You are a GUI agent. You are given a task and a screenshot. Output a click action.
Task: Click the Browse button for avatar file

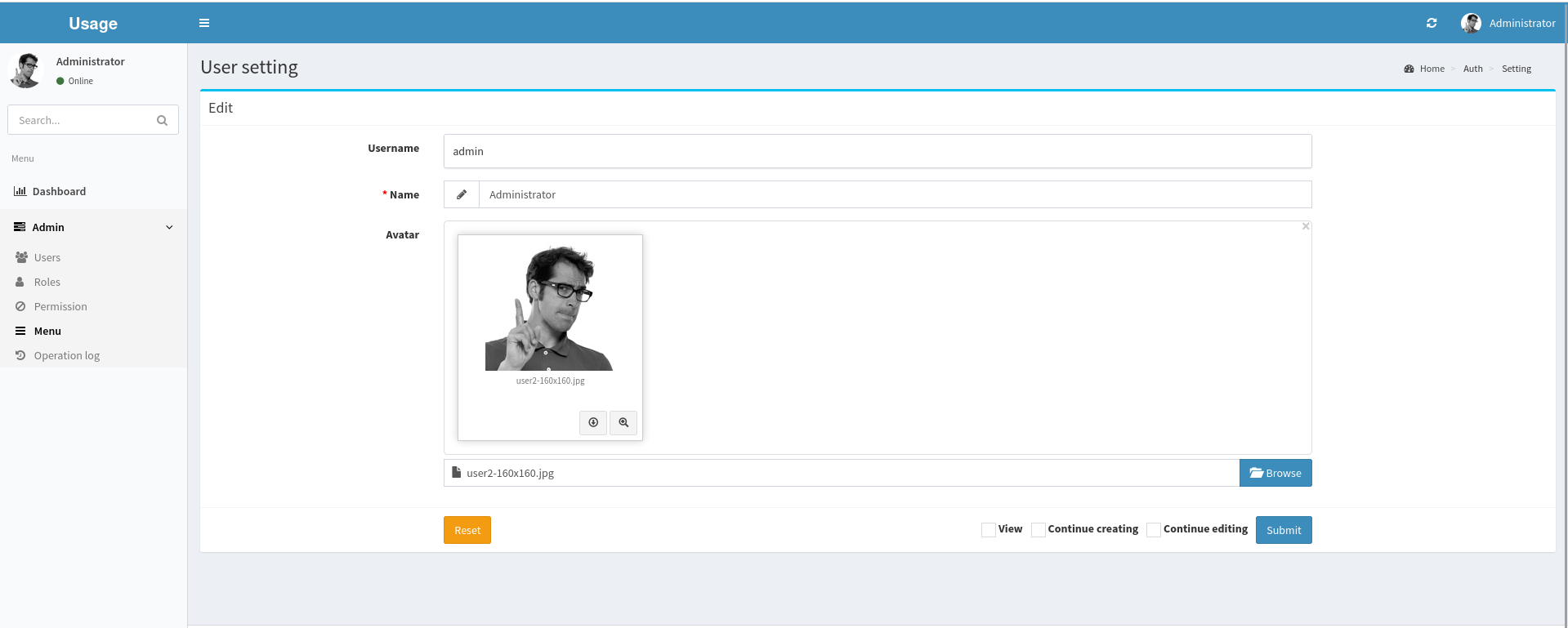point(1275,473)
